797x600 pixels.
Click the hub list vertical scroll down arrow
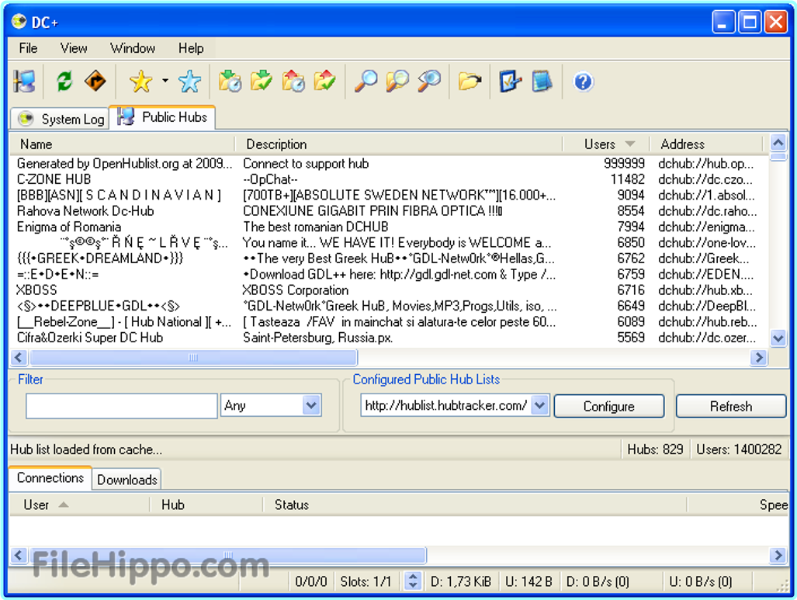[778, 338]
